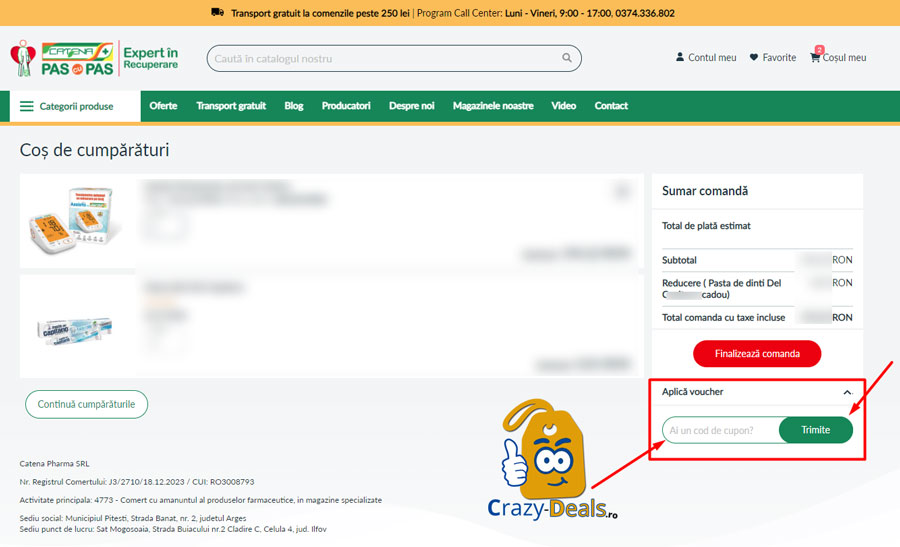
Task: Click the Sumar comandă heading
Action: pyautogui.click(x=705, y=191)
